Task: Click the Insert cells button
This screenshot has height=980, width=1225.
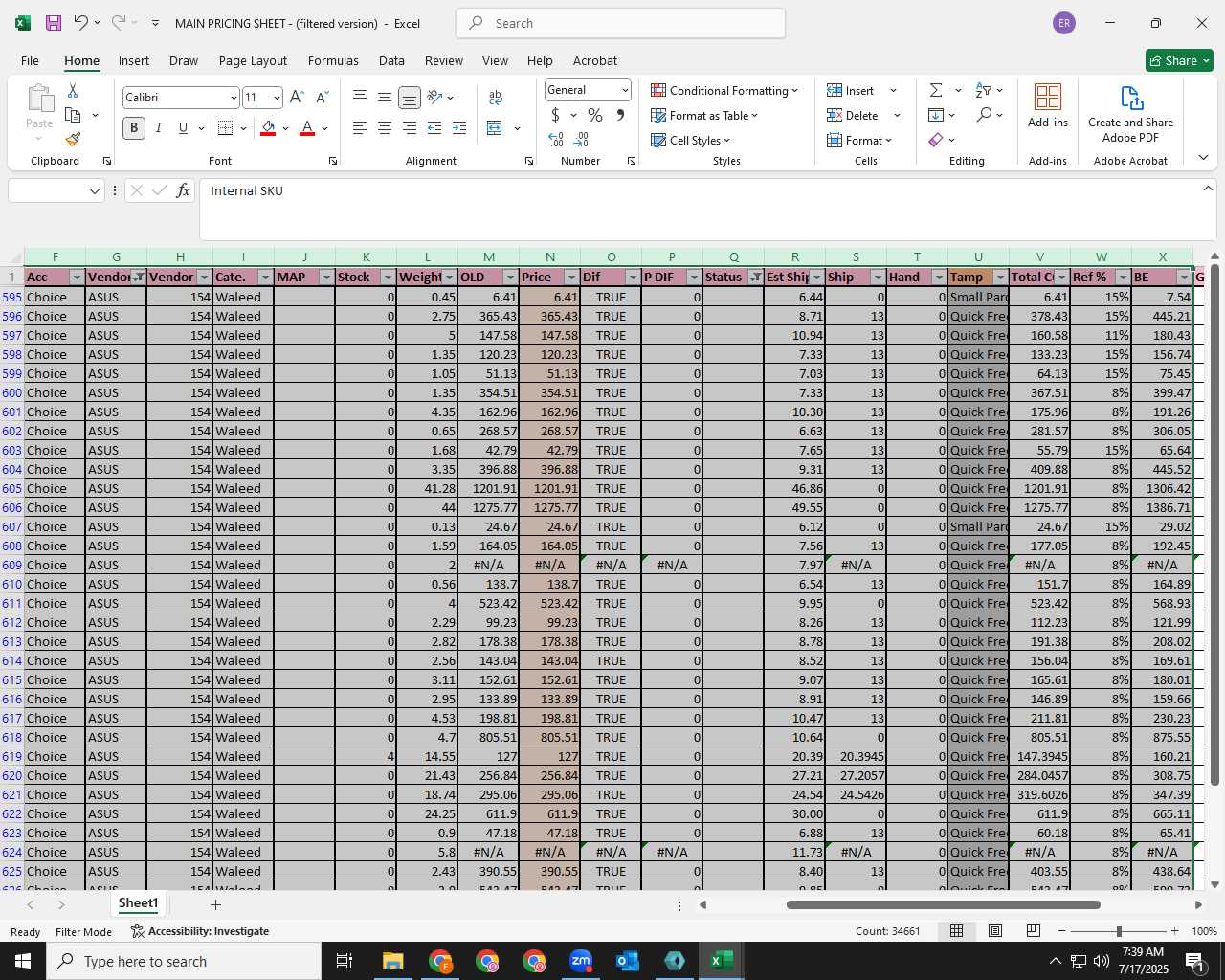Action: point(851,90)
